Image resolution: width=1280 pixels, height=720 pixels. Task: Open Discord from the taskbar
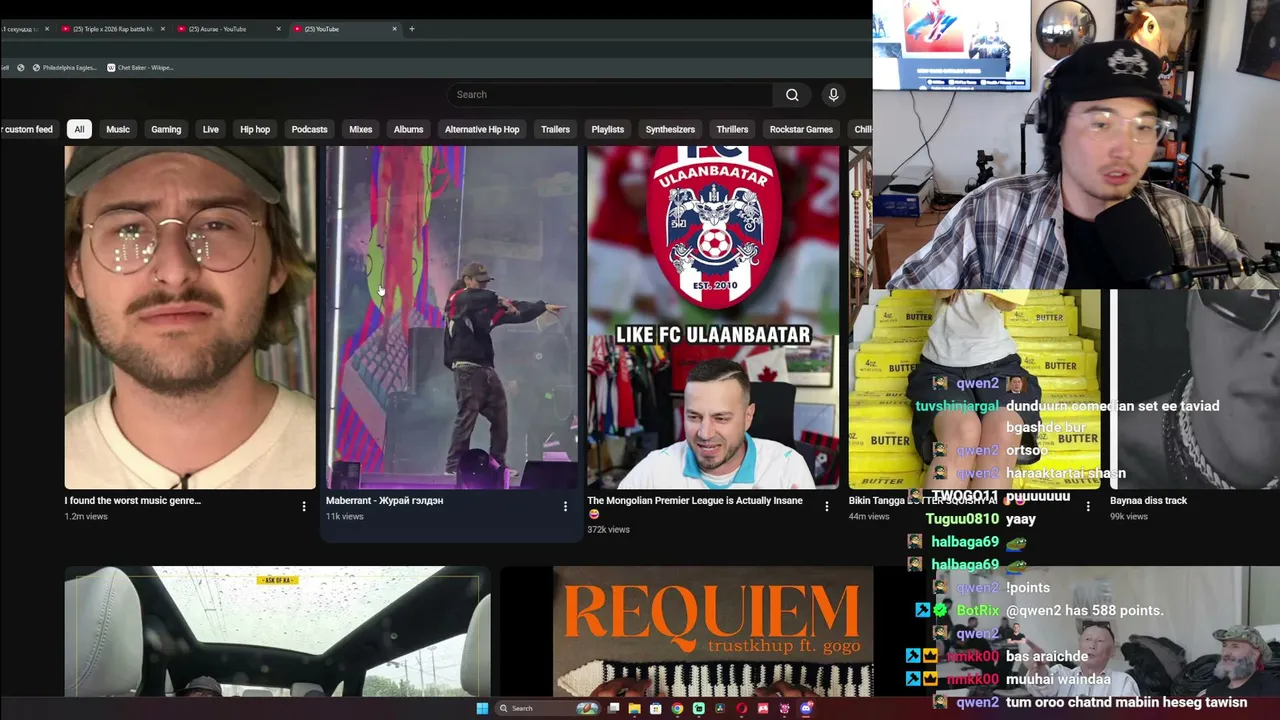coord(806,708)
